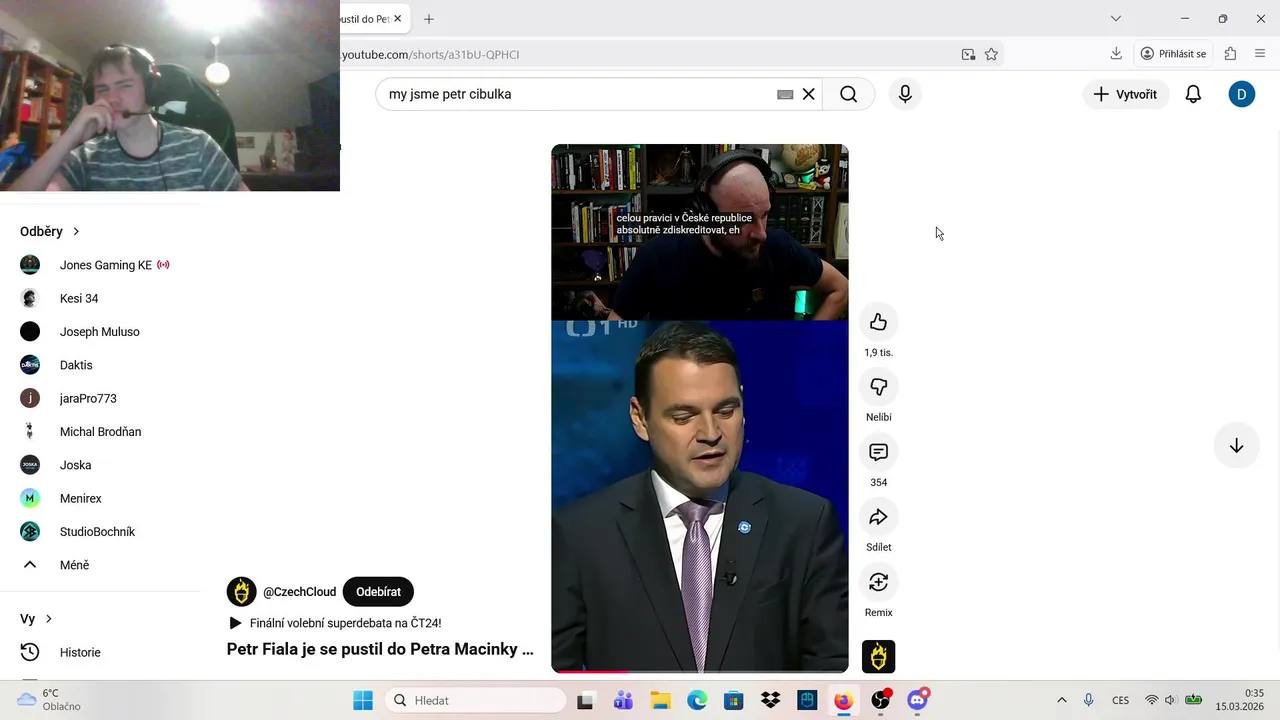The width and height of the screenshot is (1280, 720).
Task: Open Windows Start menu
Action: tap(362, 701)
